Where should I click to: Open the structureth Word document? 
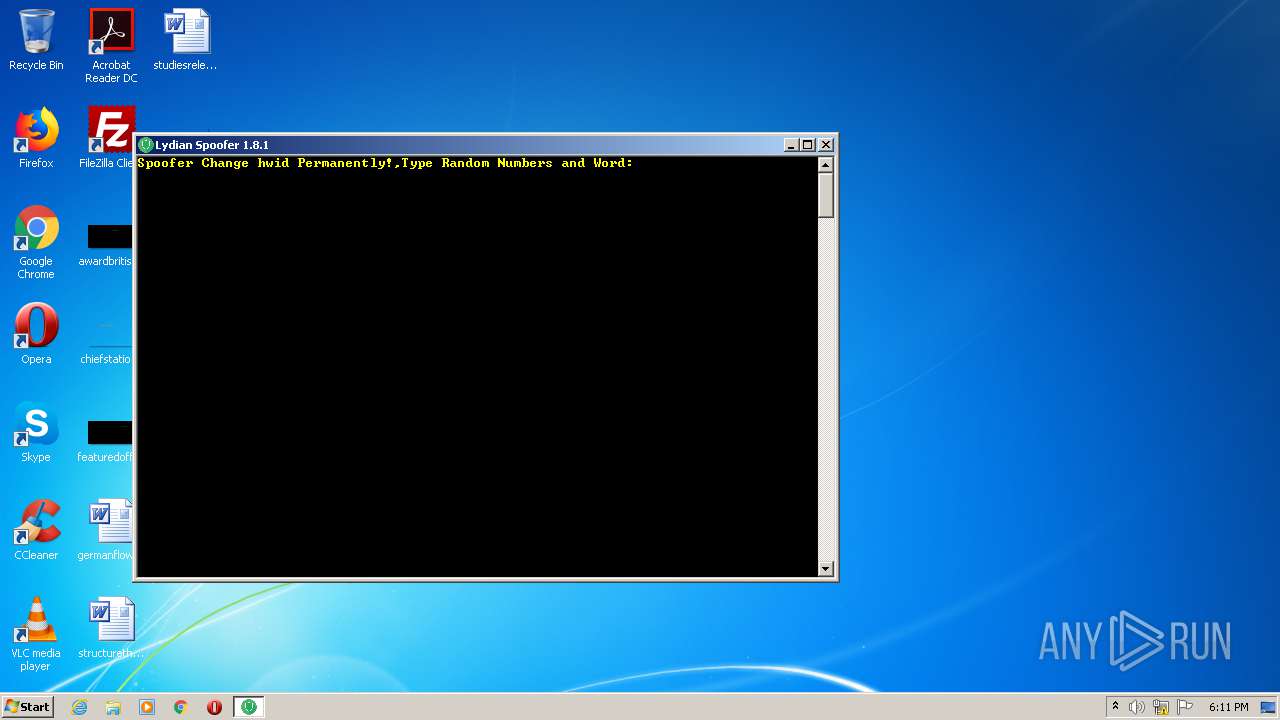pyautogui.click(x=110, y=628)
